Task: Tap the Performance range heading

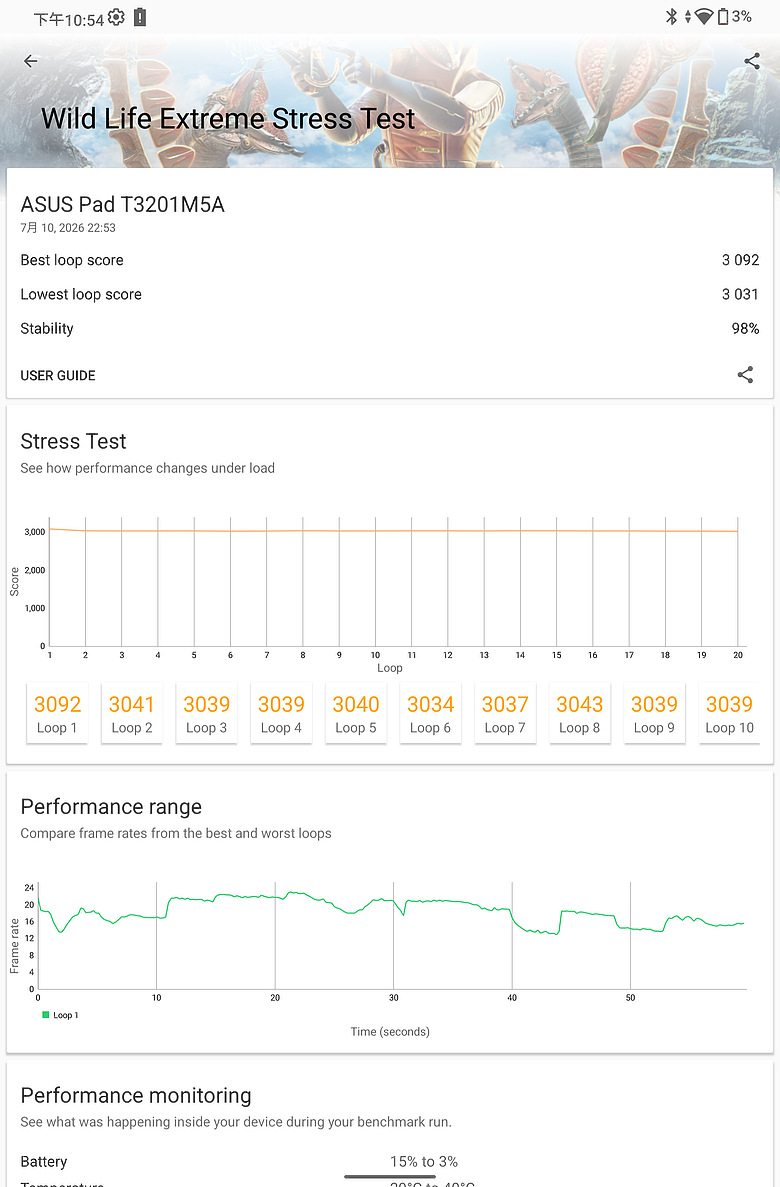Action: pyautogui.click(x=111, y=807)
